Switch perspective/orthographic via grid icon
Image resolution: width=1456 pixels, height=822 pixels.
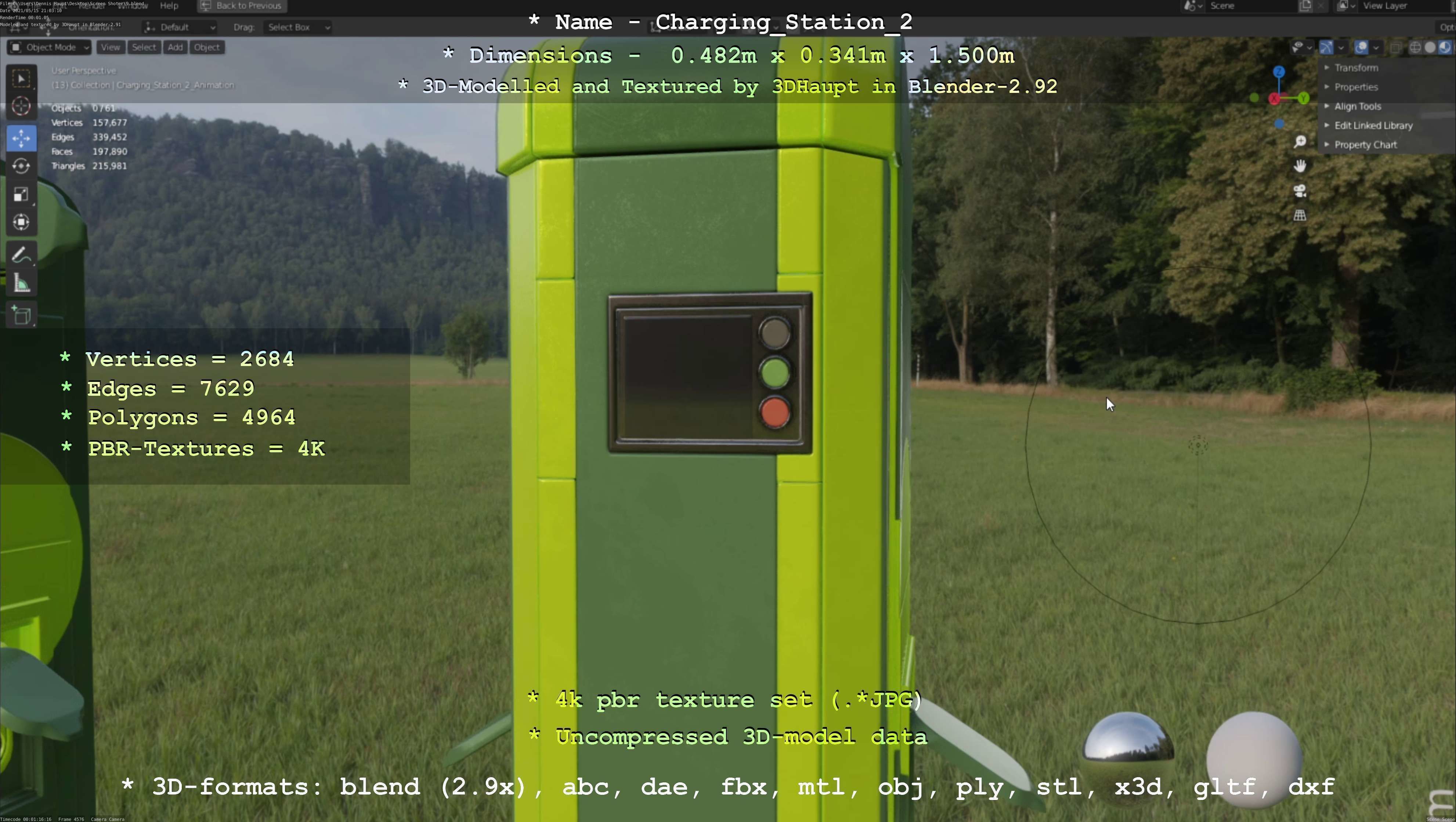[x=1300, y=215]
